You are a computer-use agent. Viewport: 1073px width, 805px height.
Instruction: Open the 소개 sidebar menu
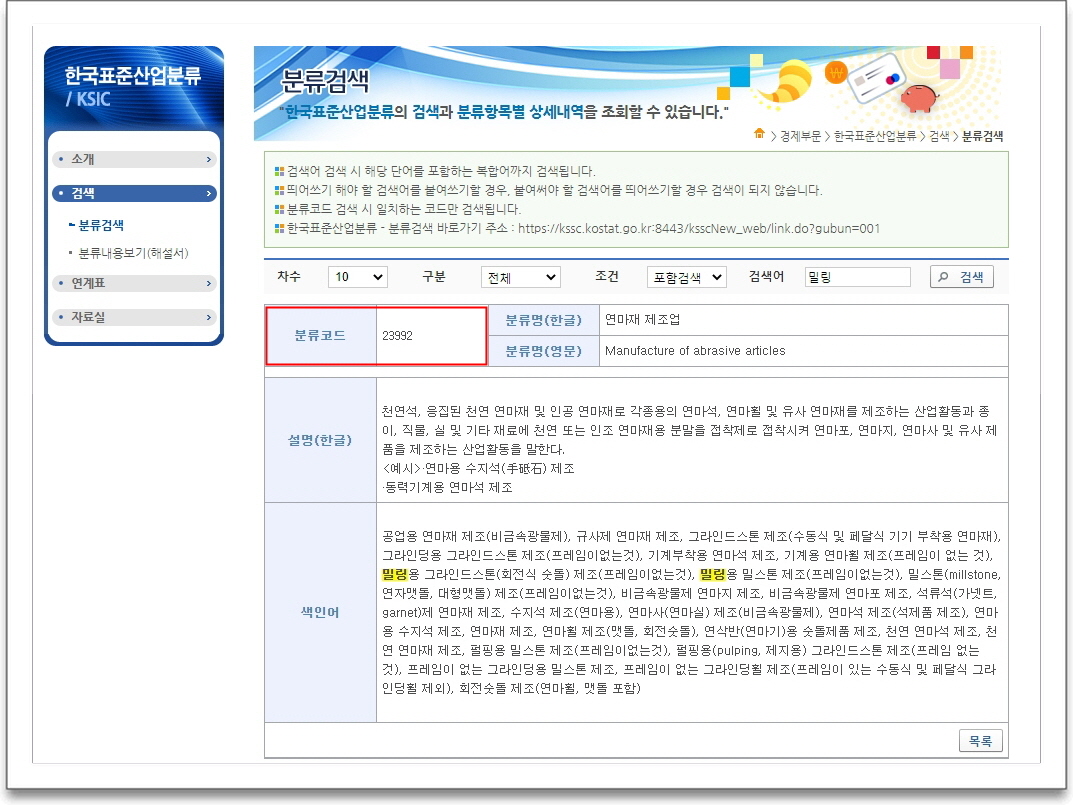click(x=134, y=159)
